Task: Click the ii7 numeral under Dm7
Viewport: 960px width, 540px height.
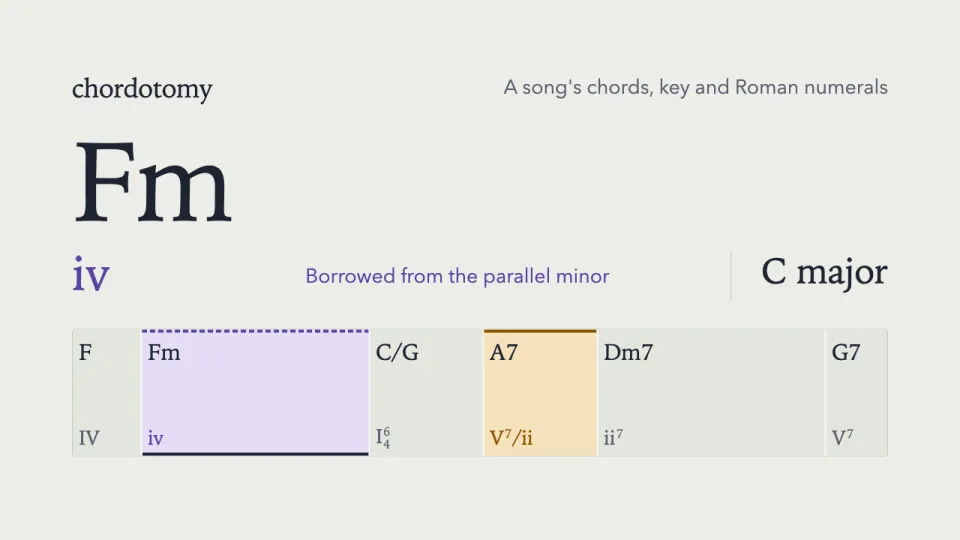Action: pos(613,437)
